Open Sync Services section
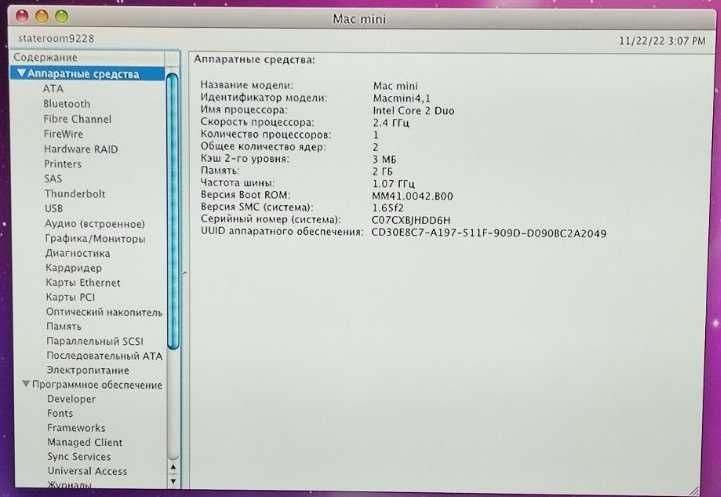 click(x=79, y=457)
